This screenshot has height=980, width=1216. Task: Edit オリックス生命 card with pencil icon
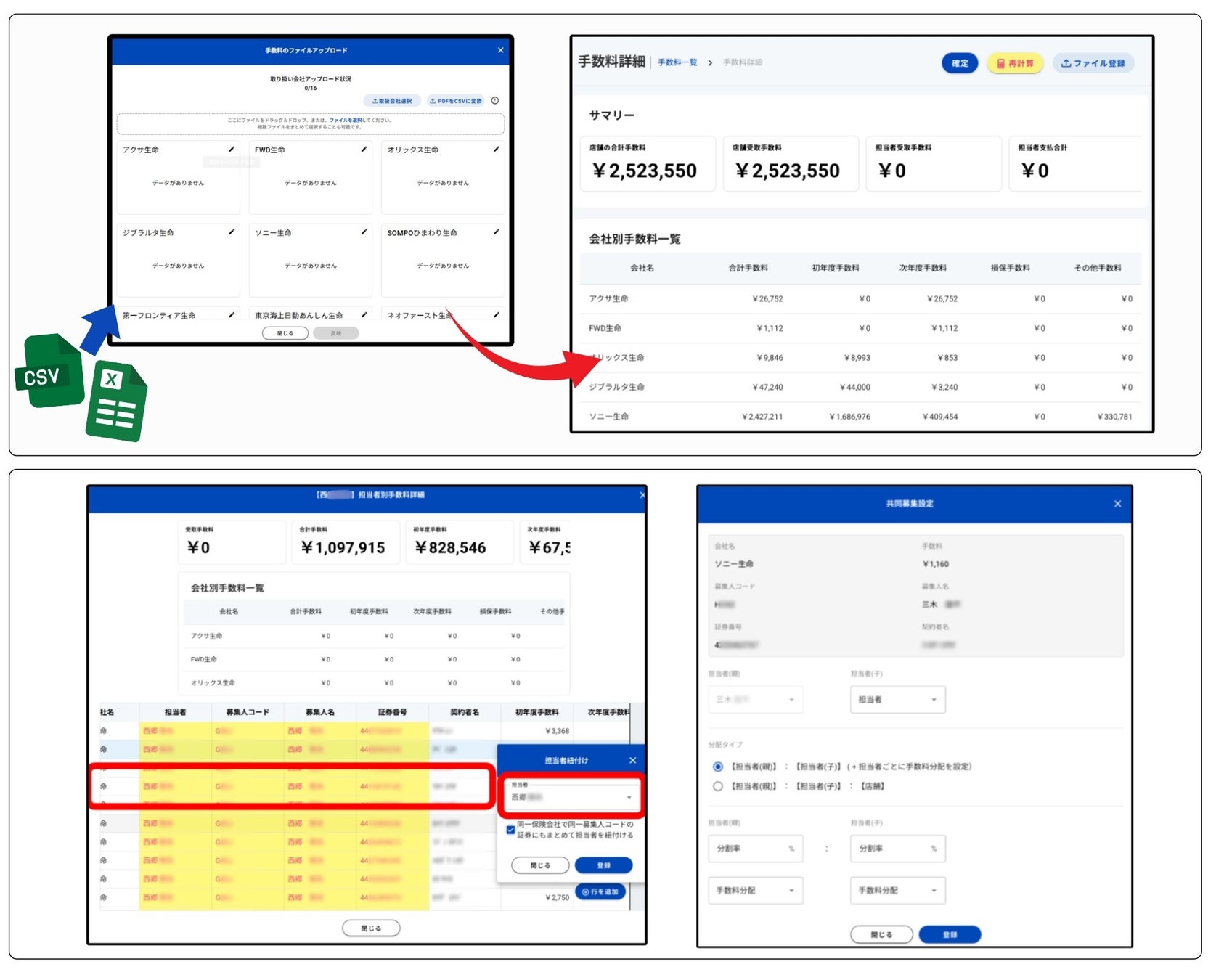(x=496, y=150)
